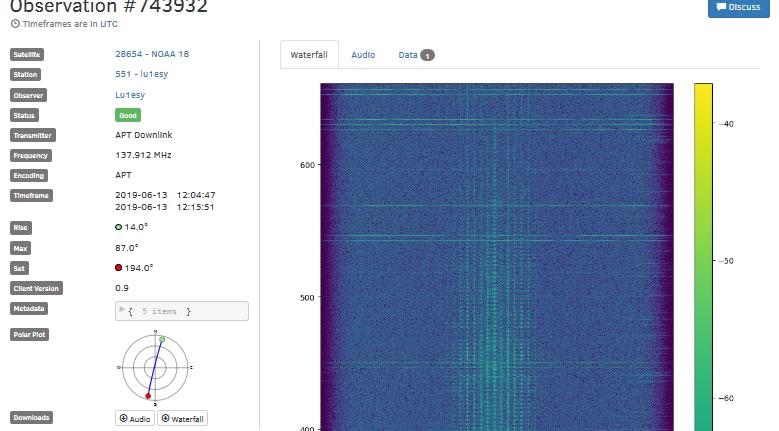Viewport: 779px width, 431px height.
Task: Open station link 551 - lu1esy
Action: pos(145,74)
